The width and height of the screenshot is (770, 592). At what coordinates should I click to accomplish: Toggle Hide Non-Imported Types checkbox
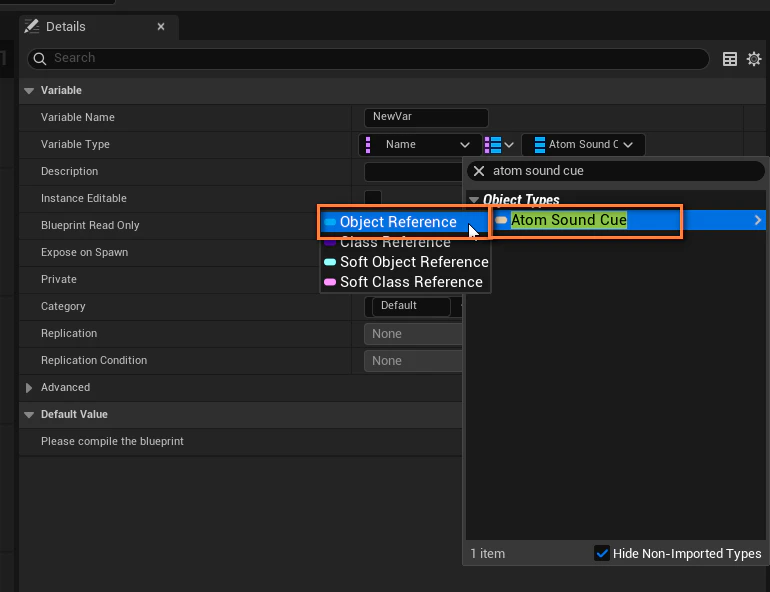click(x=602, y=553)
